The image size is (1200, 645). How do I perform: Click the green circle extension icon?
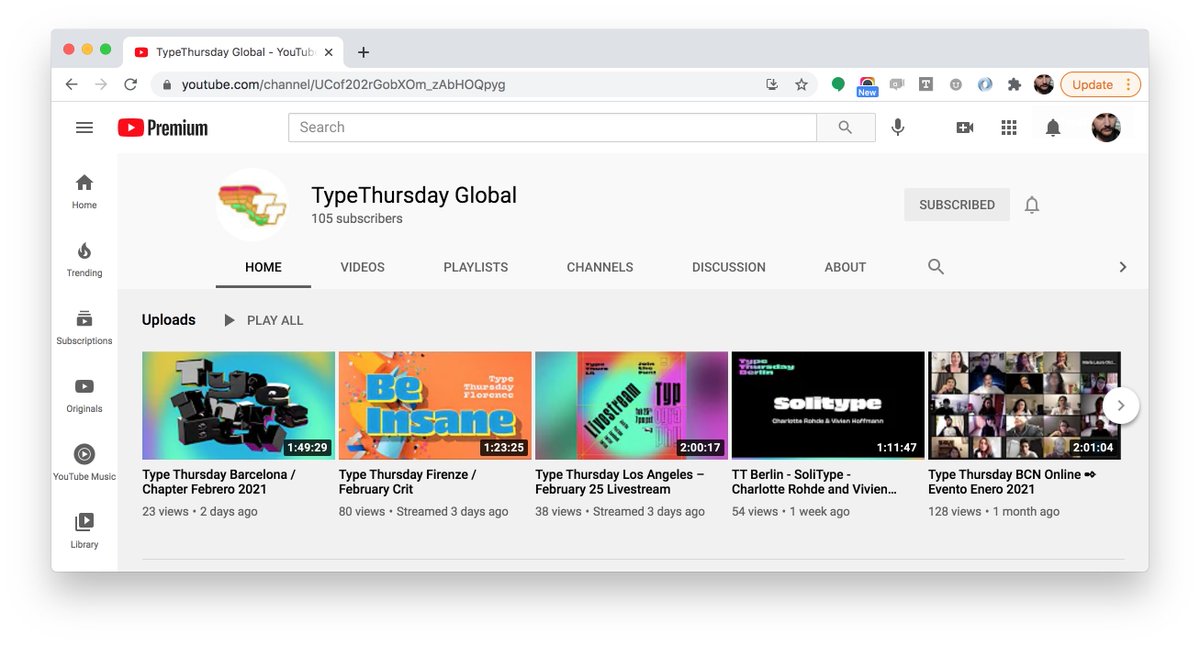838,85
